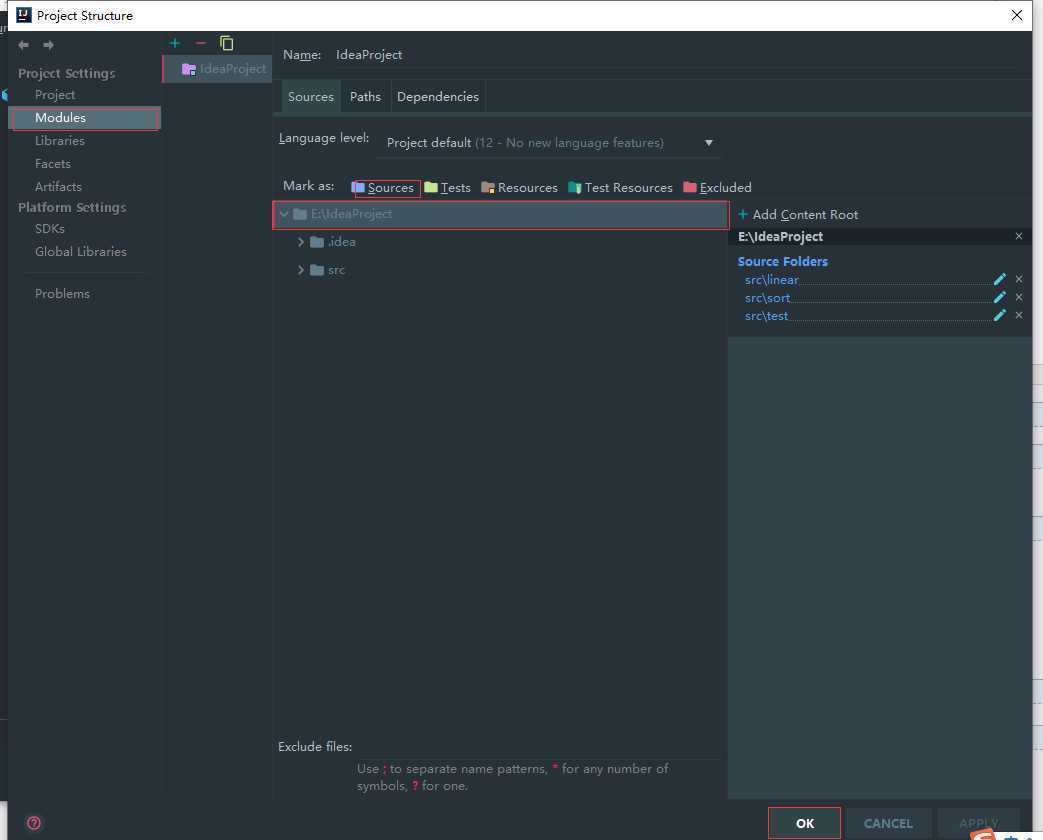The width and height of the screenshot is (1043, 840).
Task: Unmark src\test as source folder
Action: (x=1019, y=315)
